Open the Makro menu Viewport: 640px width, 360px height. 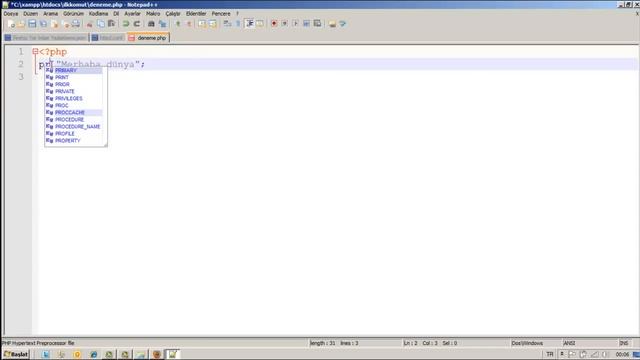(x=153, y=13)
